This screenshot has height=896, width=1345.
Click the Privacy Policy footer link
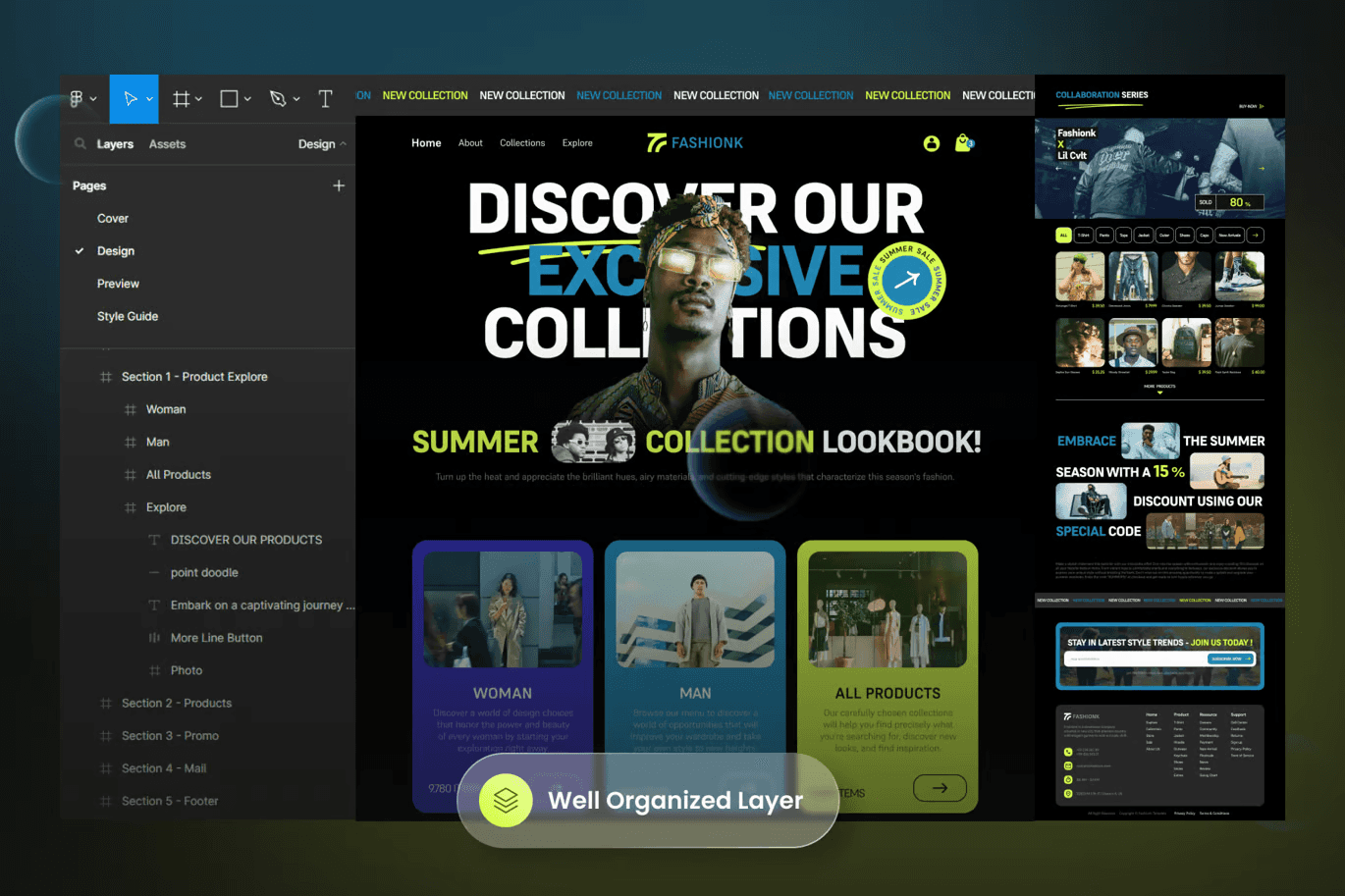pyautogui.click(x=1184, y=814)
